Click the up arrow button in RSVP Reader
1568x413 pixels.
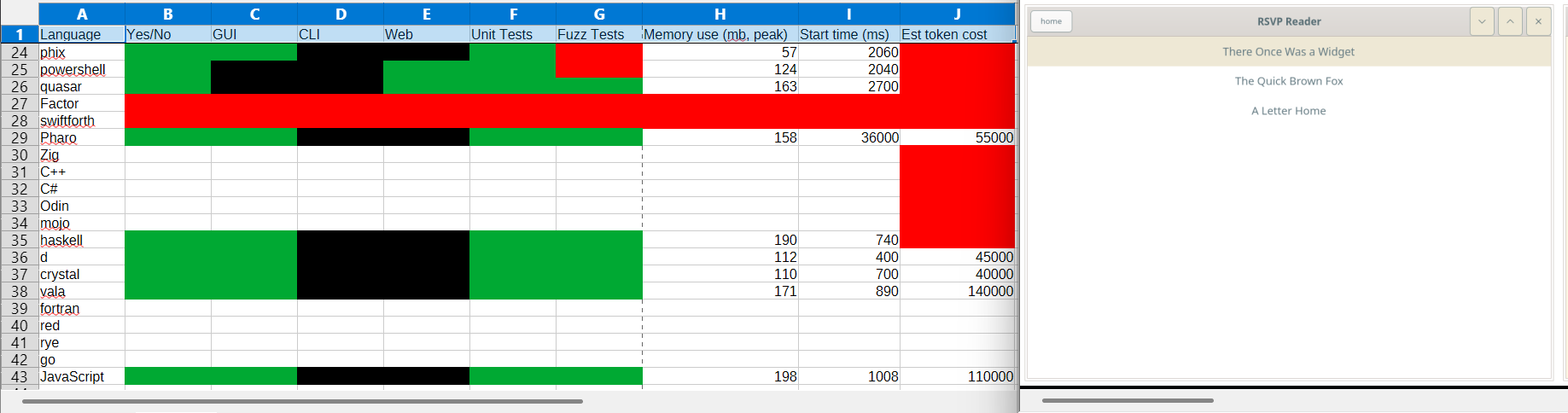1510,21
